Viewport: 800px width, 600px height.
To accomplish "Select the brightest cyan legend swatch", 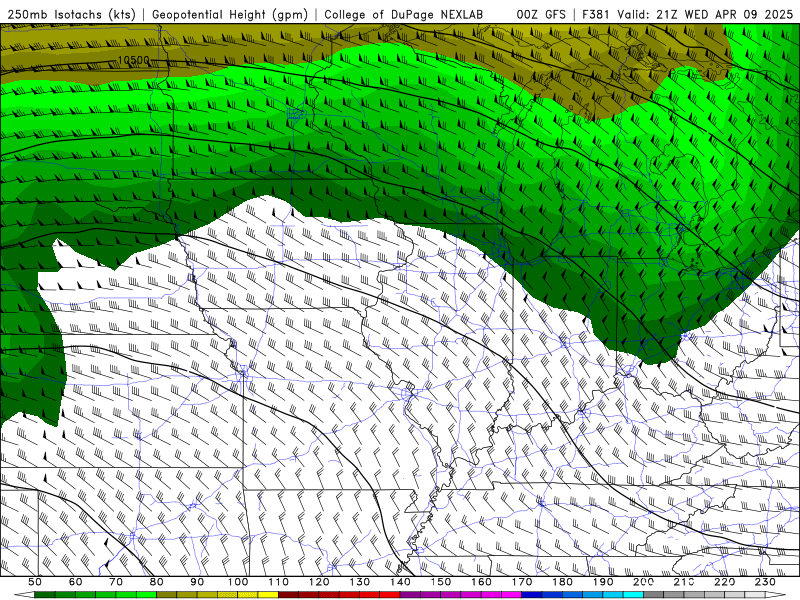I will click(x=633, y=594).
